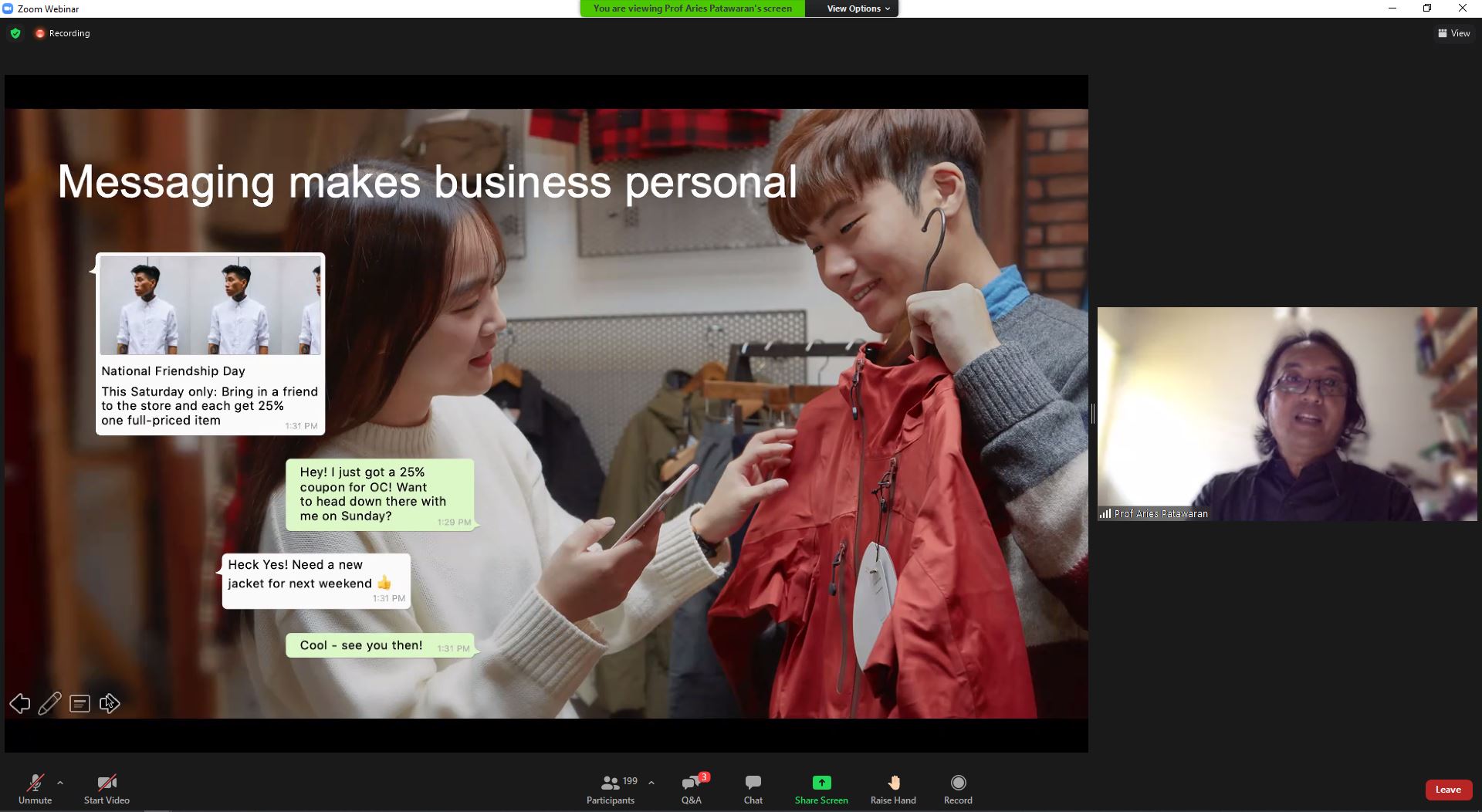Viewport: 1482px width, 812px height.
Task: Click the 'Heck Yes! Need a new jacket' bubble
Action: 316,581
